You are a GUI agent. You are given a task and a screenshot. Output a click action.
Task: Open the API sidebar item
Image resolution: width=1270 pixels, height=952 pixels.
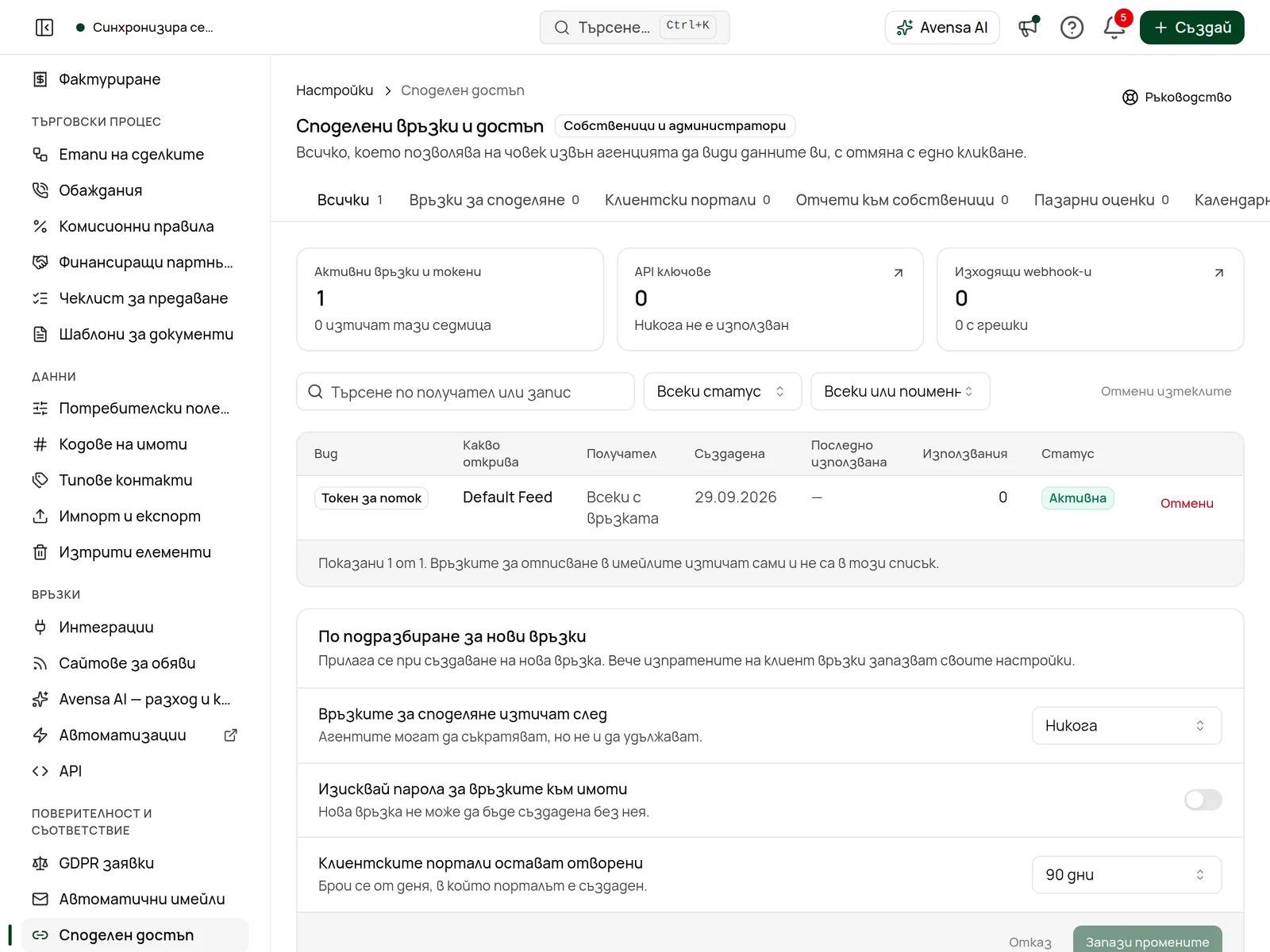point(135,771)
